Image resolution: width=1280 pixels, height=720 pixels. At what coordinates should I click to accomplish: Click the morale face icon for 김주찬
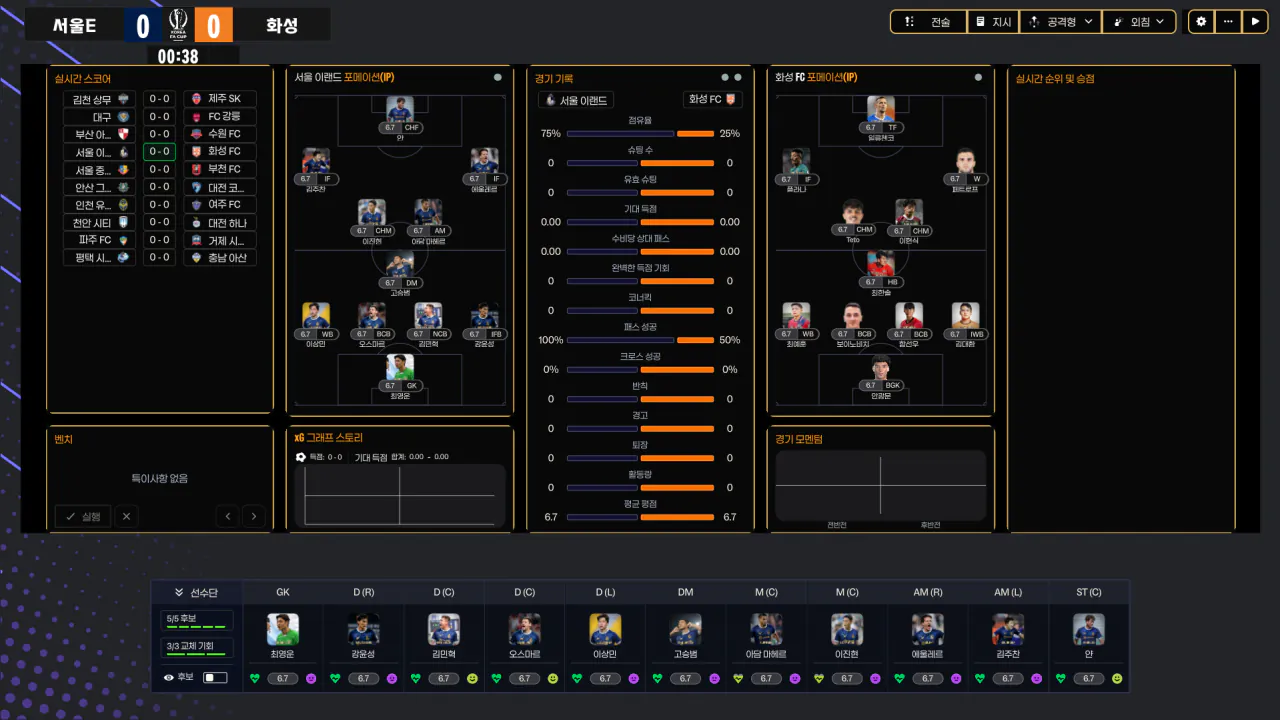coord(1036,679)
